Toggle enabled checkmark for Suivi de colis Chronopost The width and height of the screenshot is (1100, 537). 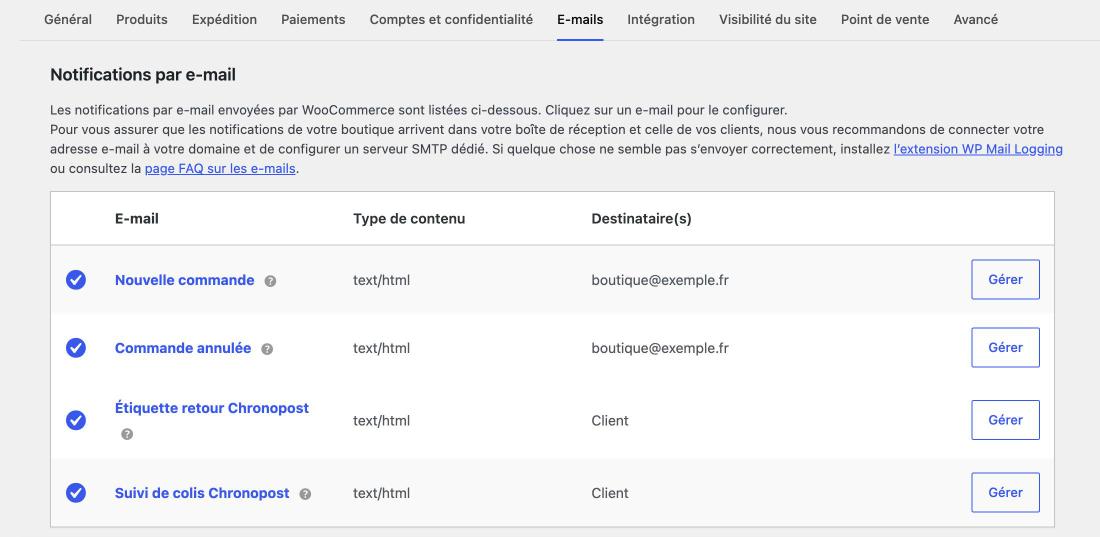76,493
